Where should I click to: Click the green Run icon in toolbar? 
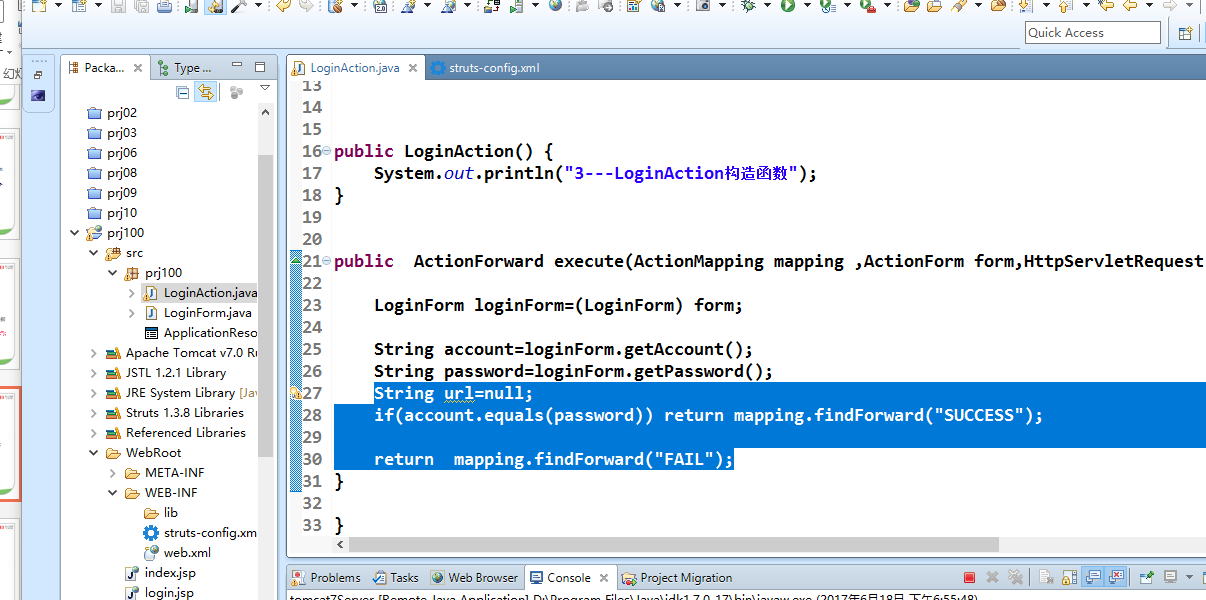pyautogui.click(x=788, y=5)
